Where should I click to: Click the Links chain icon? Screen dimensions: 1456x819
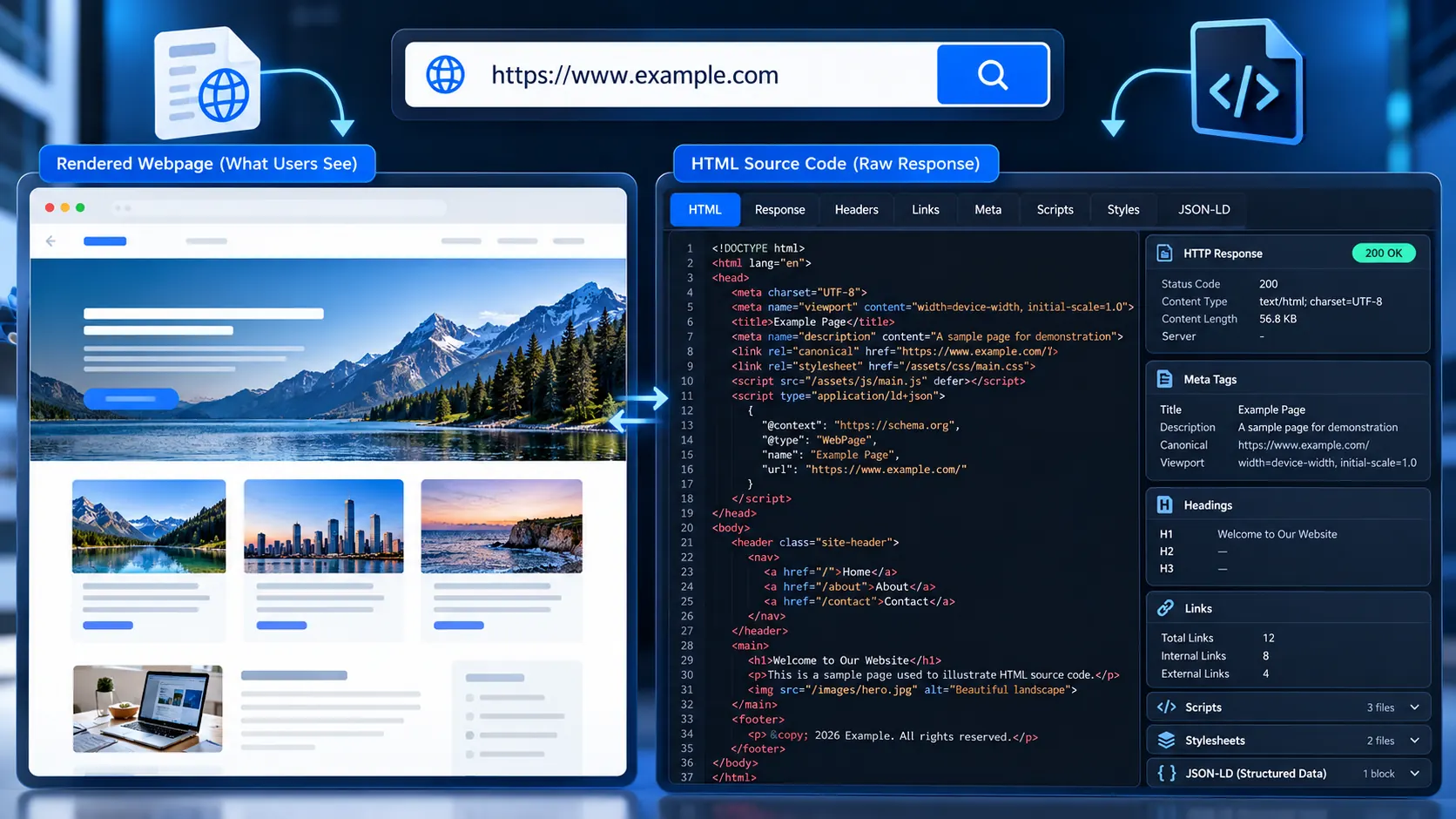coord(1165,608)
